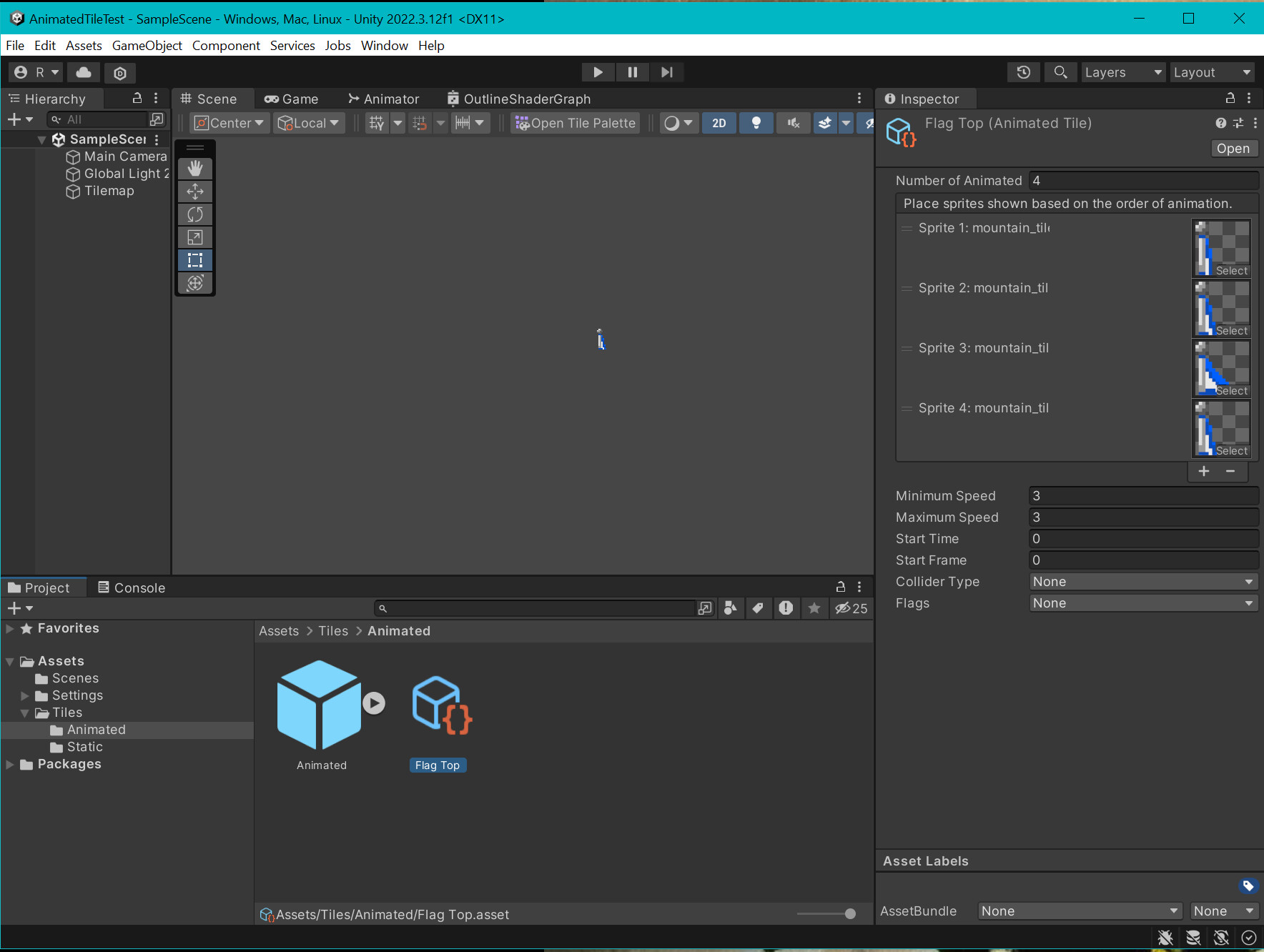
Task: Select the Rect Transform tool
Action: pos(195,260)
